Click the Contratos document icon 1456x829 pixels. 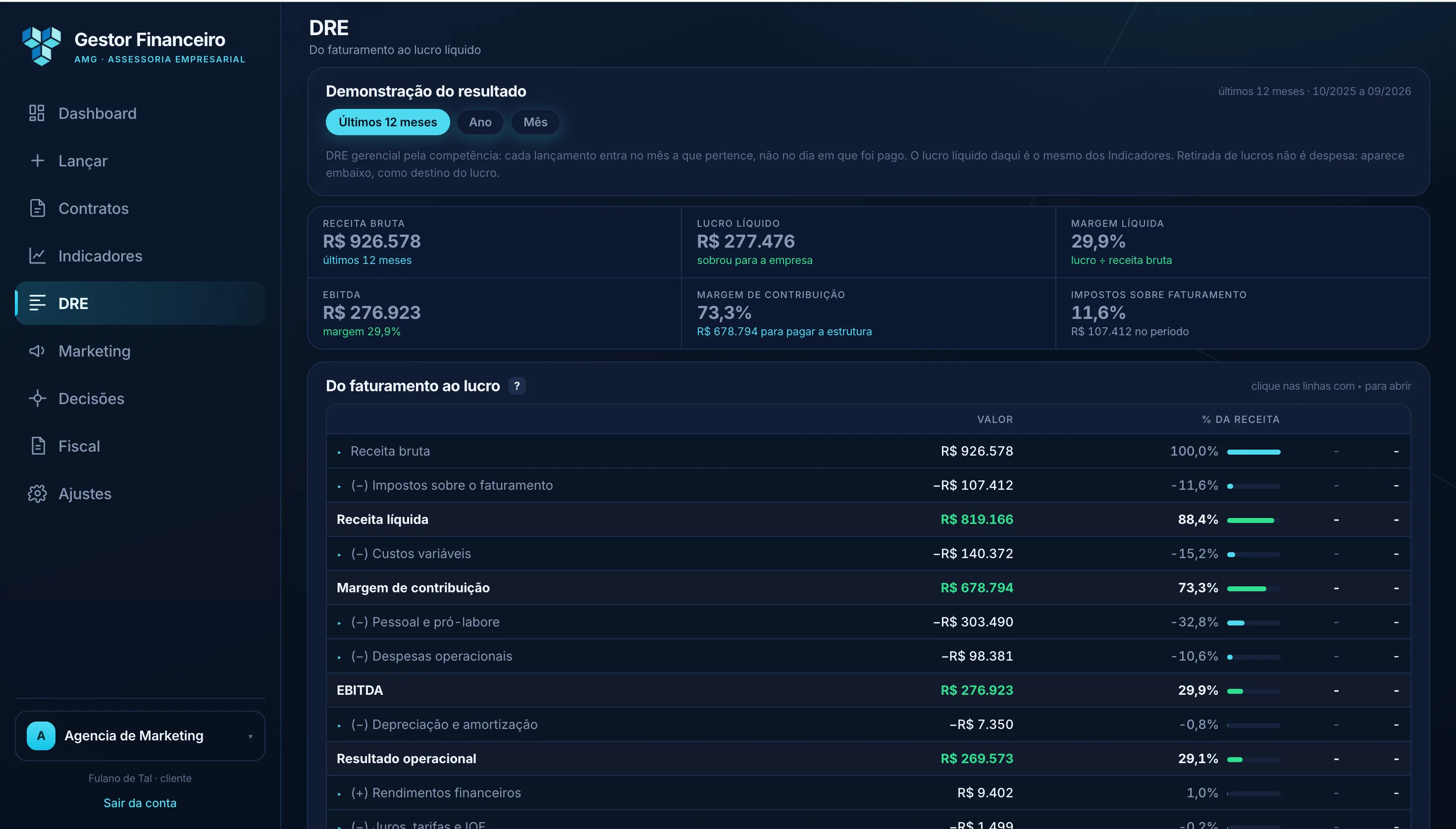coord(37,208)
